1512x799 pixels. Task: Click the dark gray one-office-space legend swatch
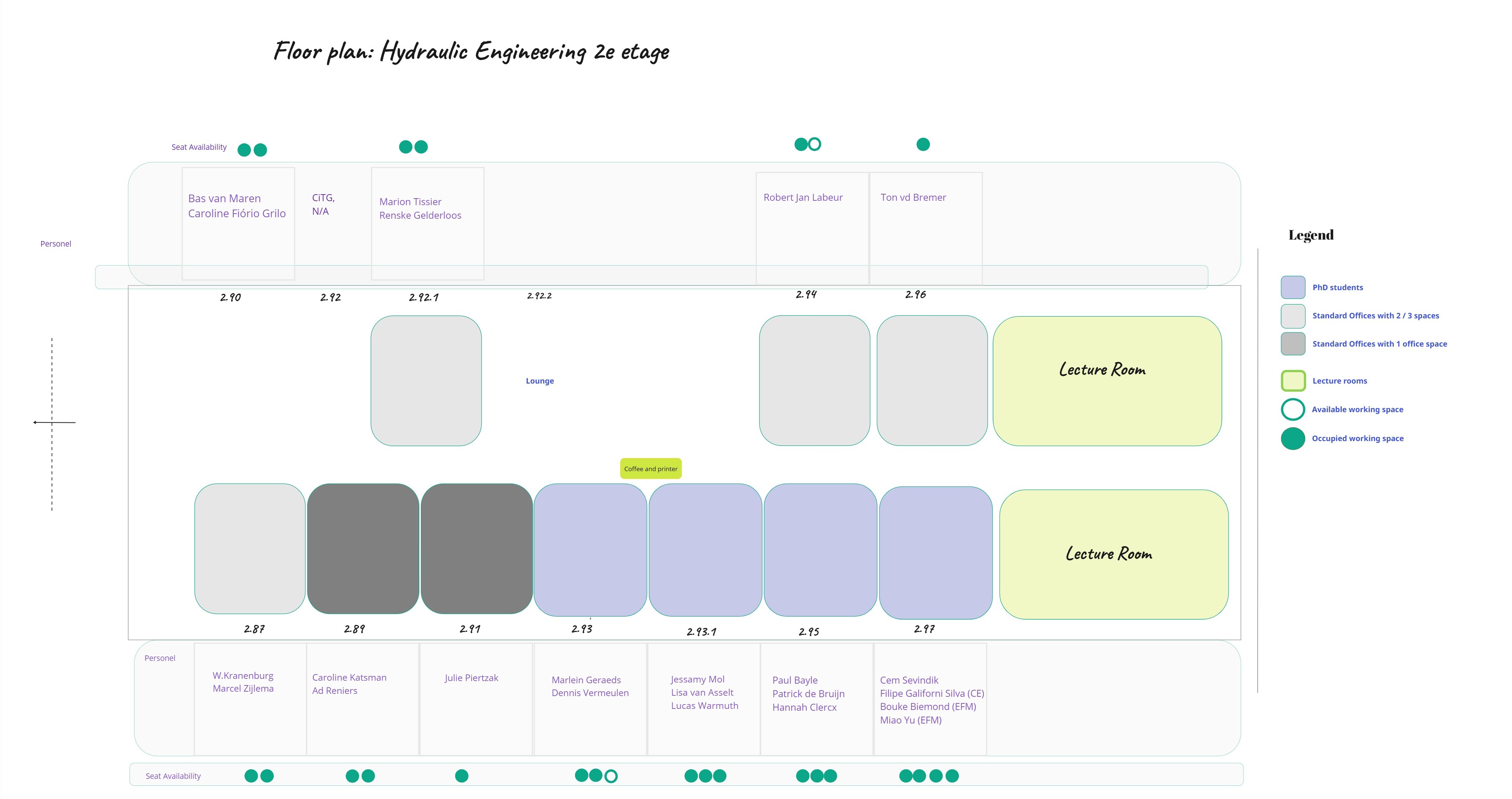pos(1292,344)
